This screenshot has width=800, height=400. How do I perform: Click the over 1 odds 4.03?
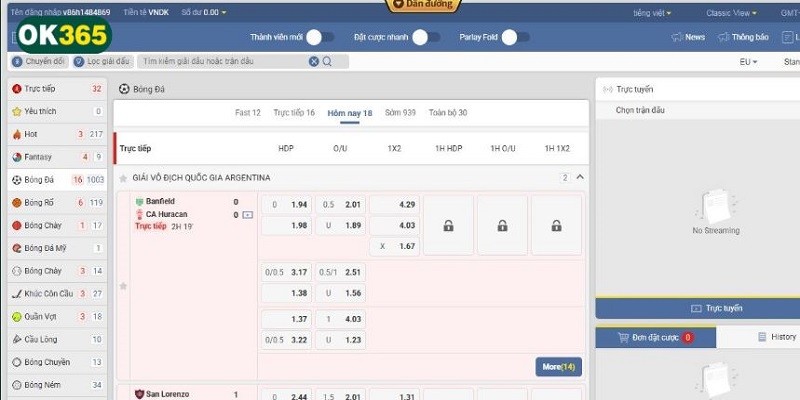[340, 319]
